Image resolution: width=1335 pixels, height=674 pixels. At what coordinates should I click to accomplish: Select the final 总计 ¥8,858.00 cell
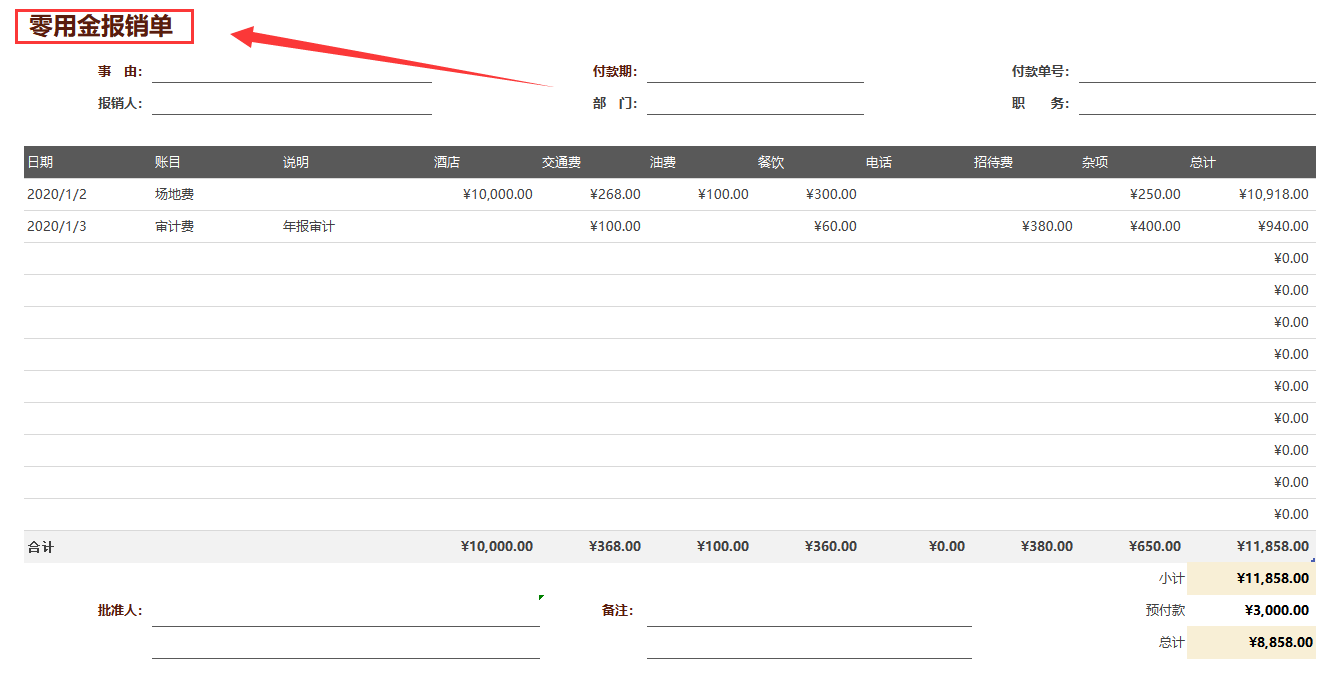click(x=1252, y=642)
